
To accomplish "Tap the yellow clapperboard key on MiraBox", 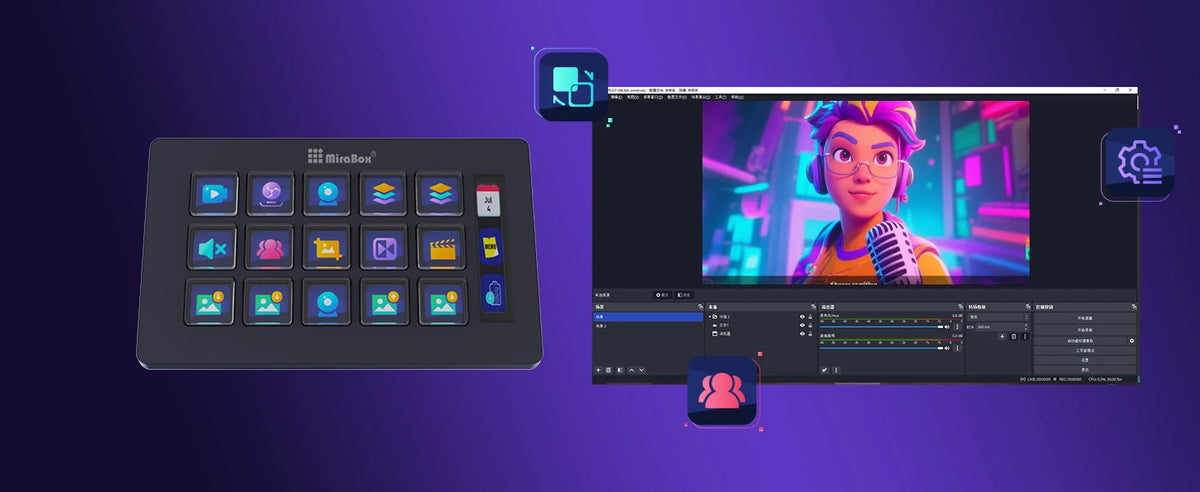I will coord(441,246).
